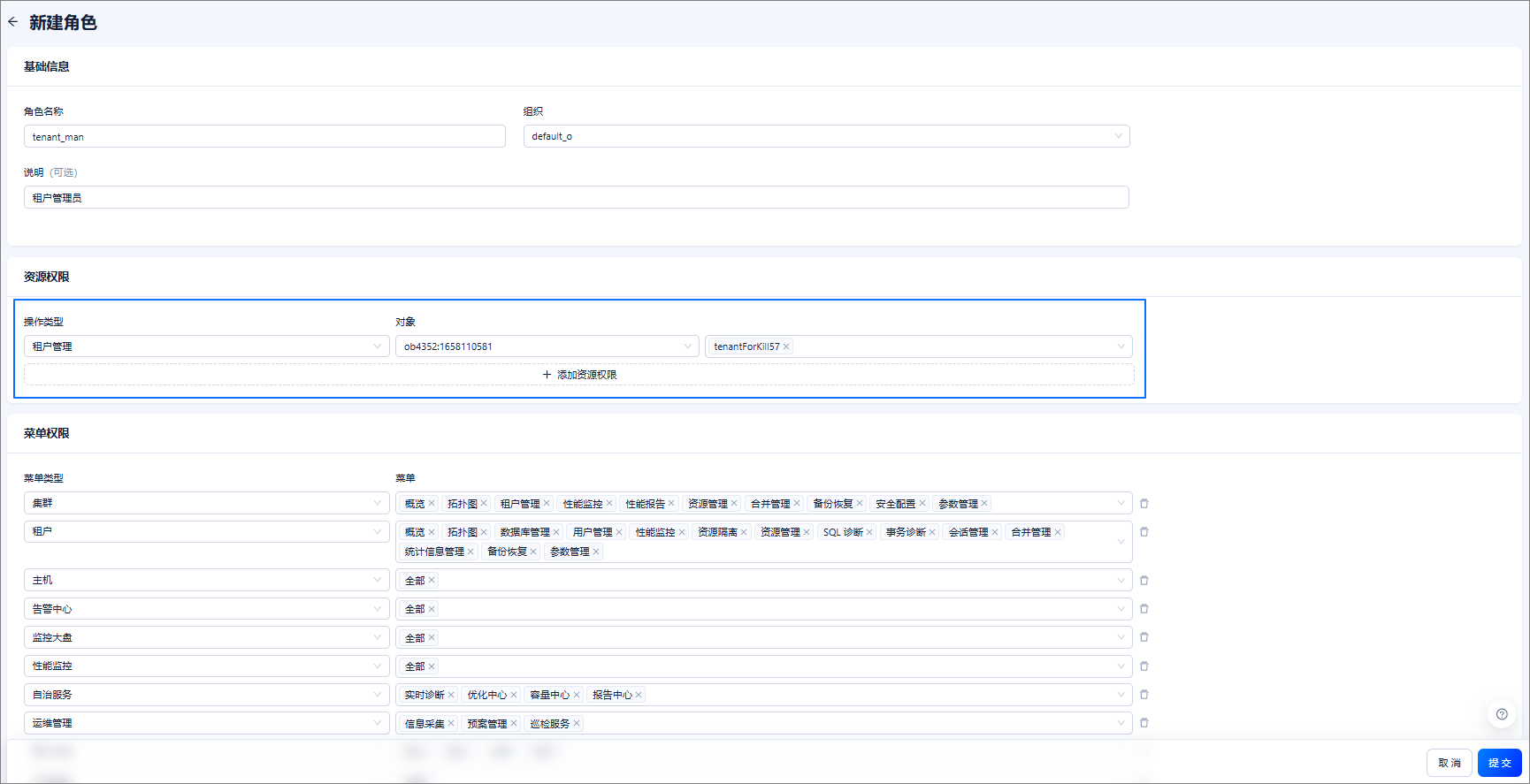Remove 优化中心 tag from 自治服务 menus
The height and width of the screenshot is (784, 1530).
514,695
